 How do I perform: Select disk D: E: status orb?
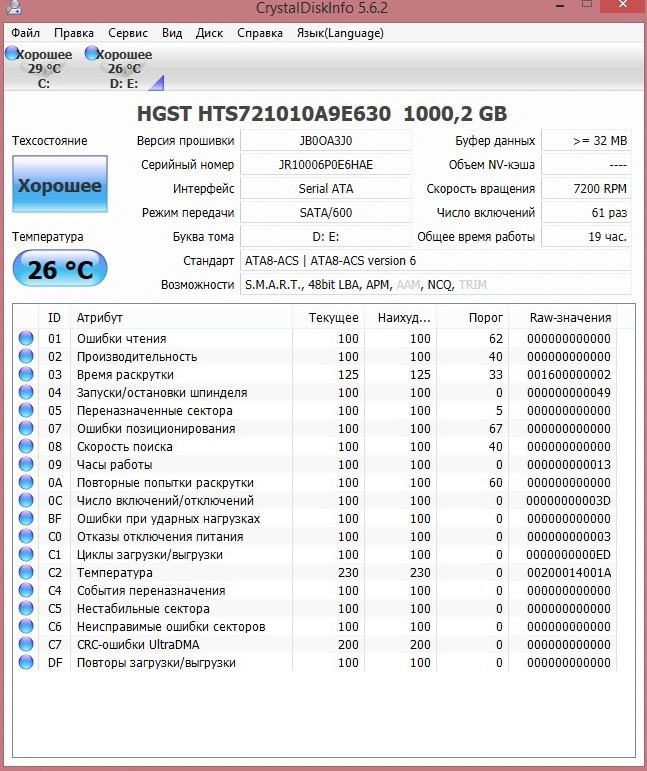[x=91, y=53]
